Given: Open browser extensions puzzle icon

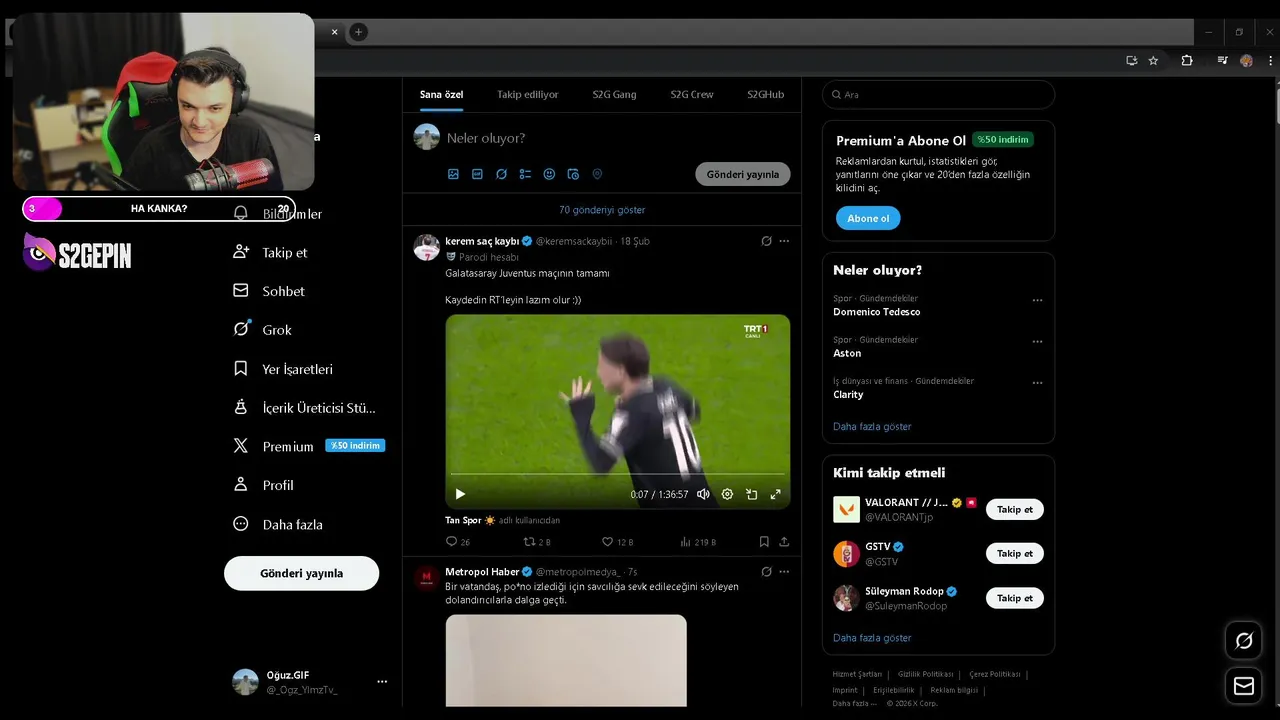Looking at the screenshot, I should 1187,60.
